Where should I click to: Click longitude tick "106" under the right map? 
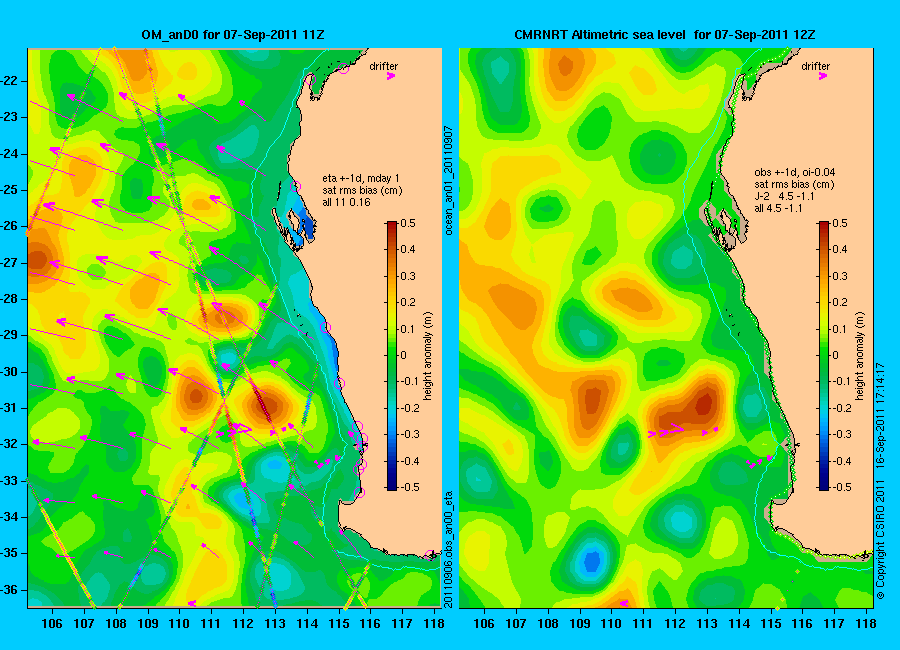(484, 624)
